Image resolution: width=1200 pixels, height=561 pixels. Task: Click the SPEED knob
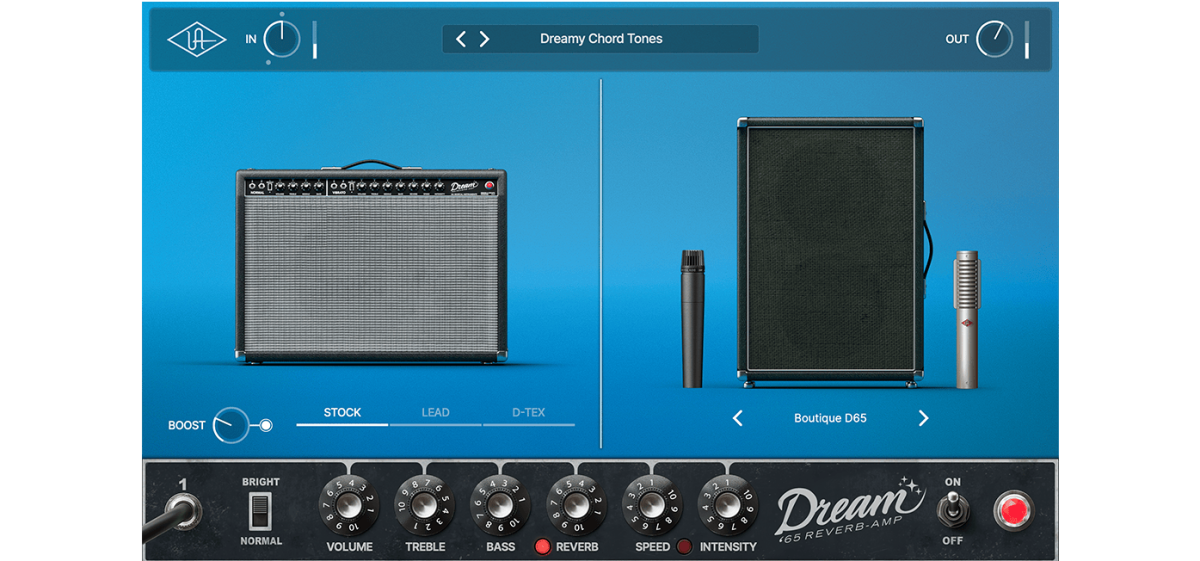(x=653, y=506)
